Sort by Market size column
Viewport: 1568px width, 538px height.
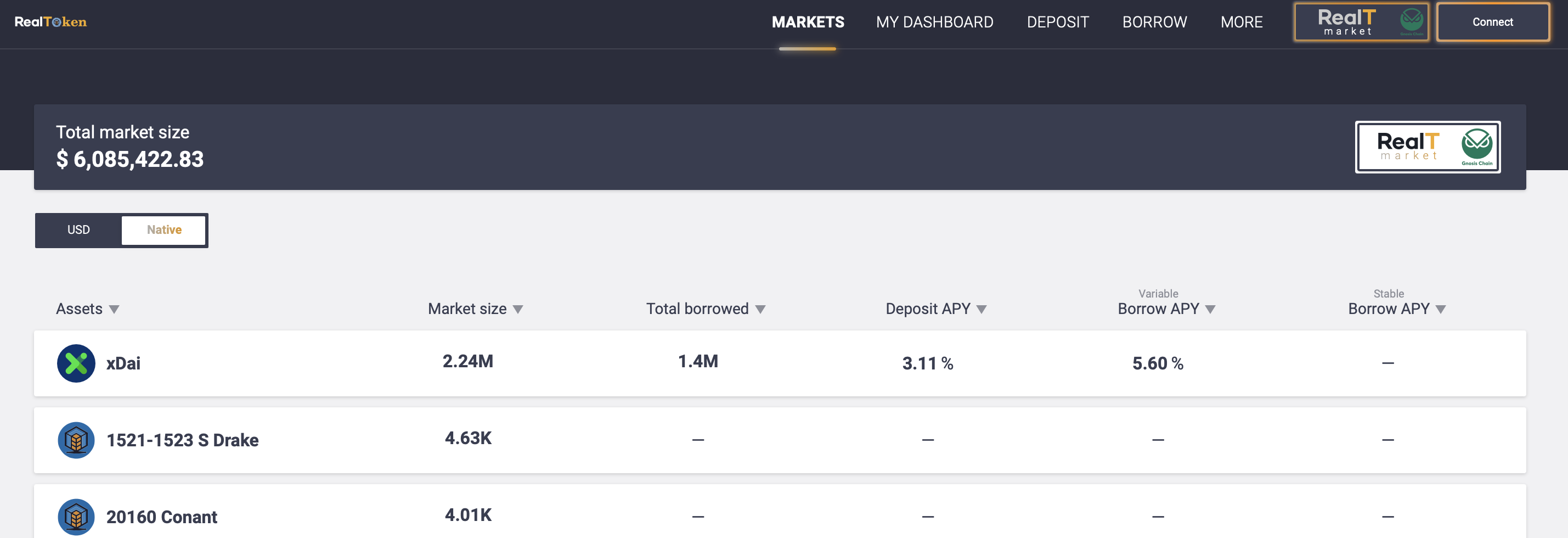[475, 309]
